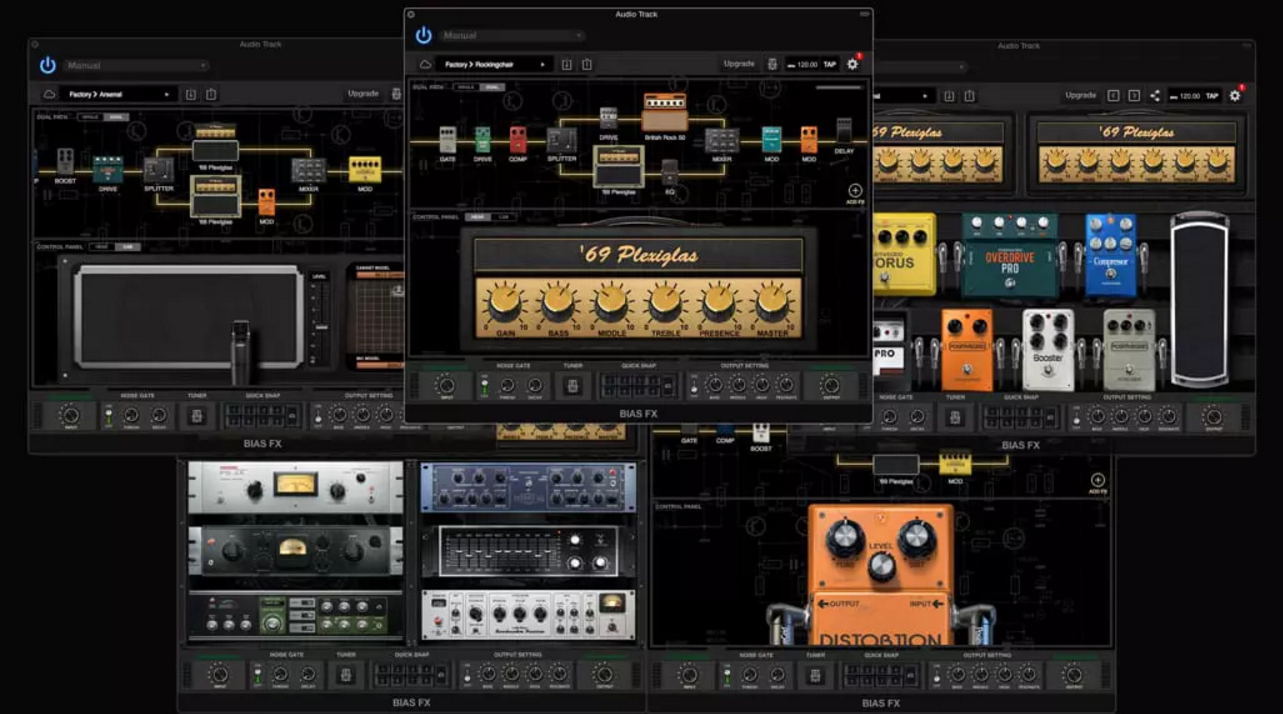The width and height of the screenshot is (1283, 714).
Task: Open Manual dropdown in front Rockingchair window
Action: [x=512, y=36]
